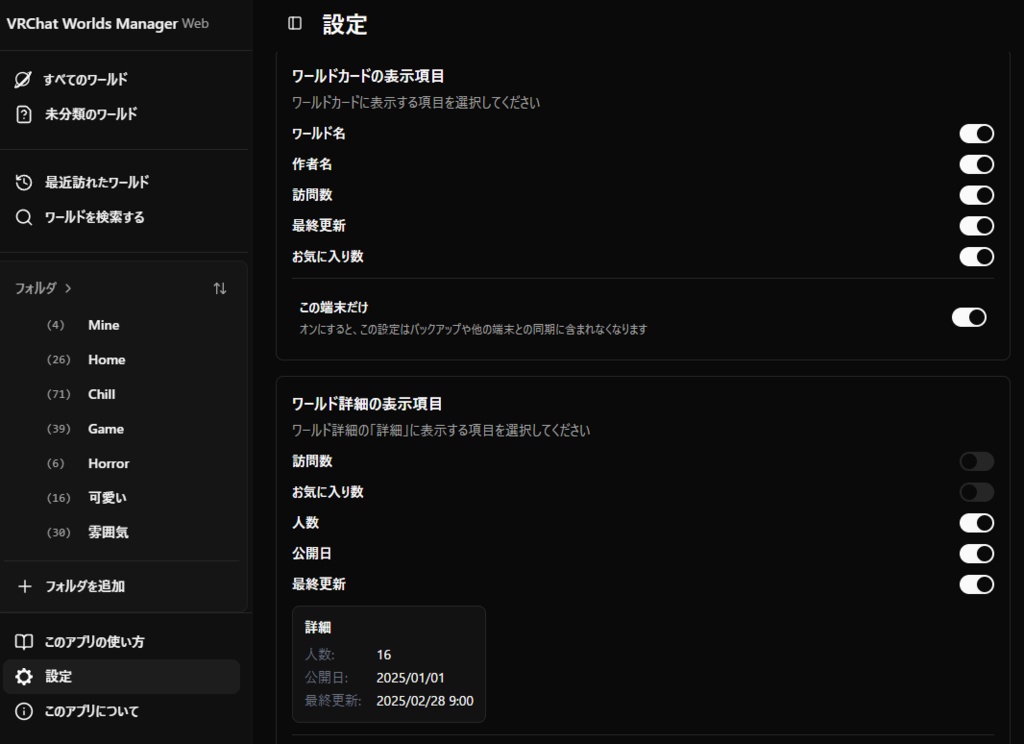Enable 訪問数 in world details section

coord(976,462)
